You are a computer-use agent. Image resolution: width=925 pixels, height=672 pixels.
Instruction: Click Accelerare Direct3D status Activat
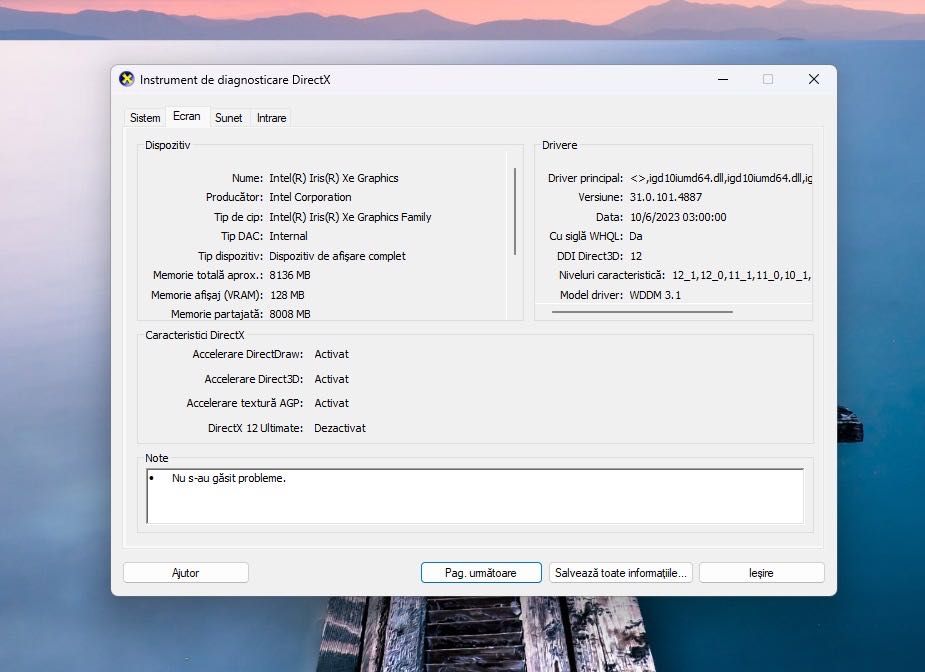[332, 379]
